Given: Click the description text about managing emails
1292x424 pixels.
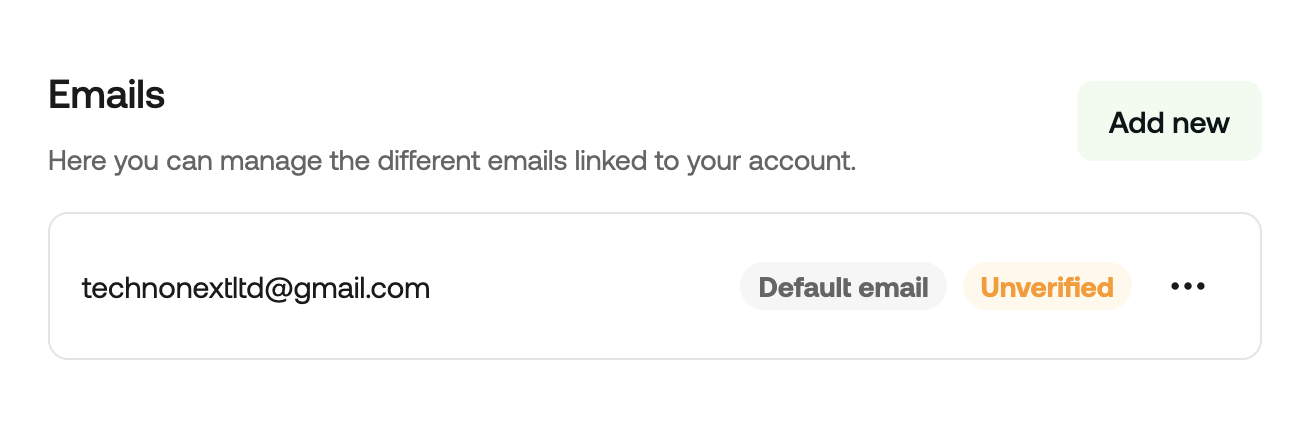Looking at the screenshot, I should (451, 160).
